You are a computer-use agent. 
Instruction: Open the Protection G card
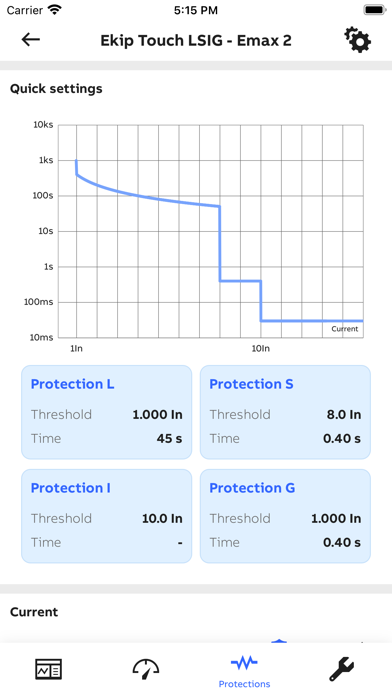pyautogui.click(x=285, y=516)
